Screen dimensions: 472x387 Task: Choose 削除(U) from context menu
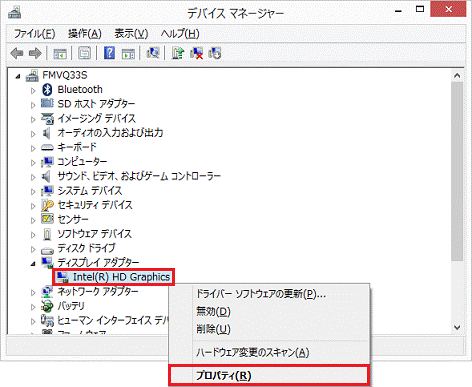point(269,329)
